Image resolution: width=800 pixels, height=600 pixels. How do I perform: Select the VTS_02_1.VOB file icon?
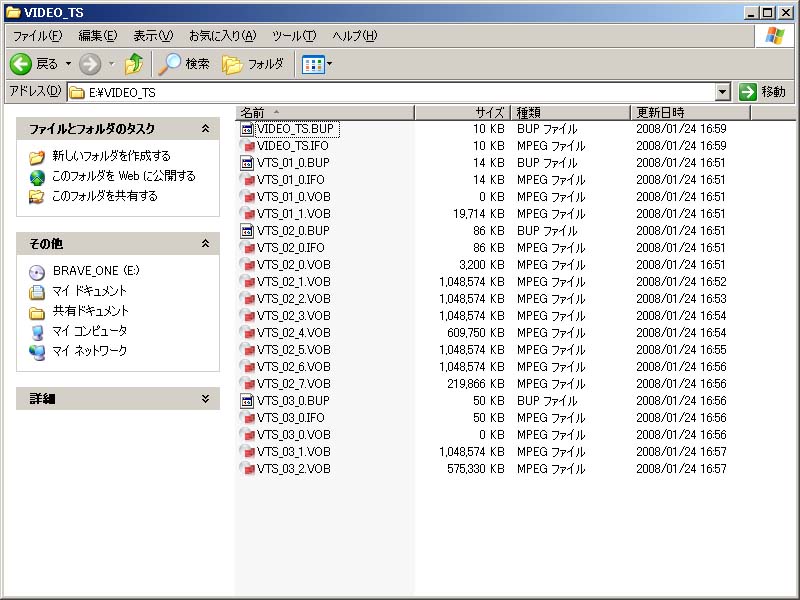[247, 282]
